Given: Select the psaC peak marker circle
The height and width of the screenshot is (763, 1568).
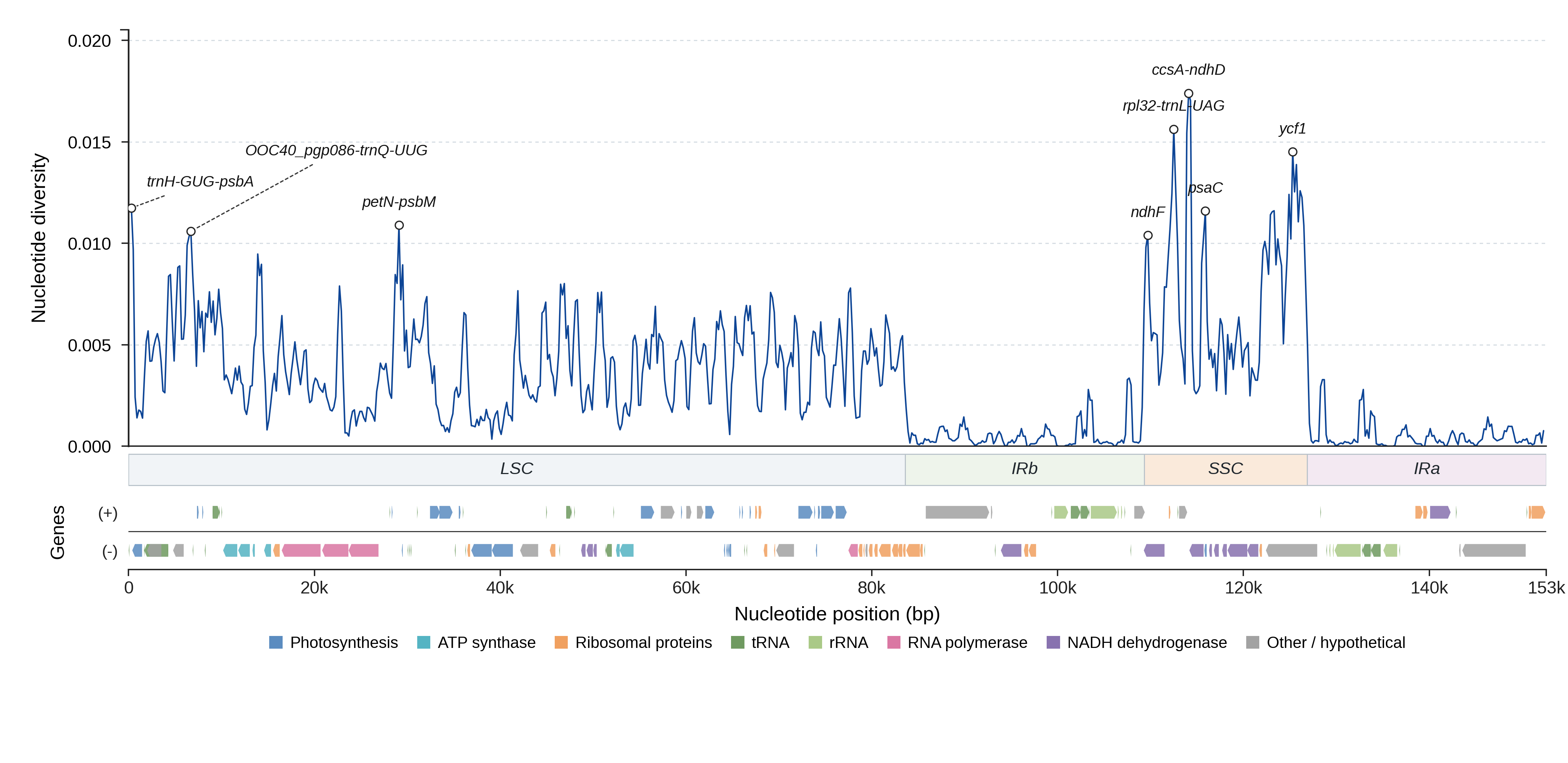Looking at the screenshot, I should 1205,211.
